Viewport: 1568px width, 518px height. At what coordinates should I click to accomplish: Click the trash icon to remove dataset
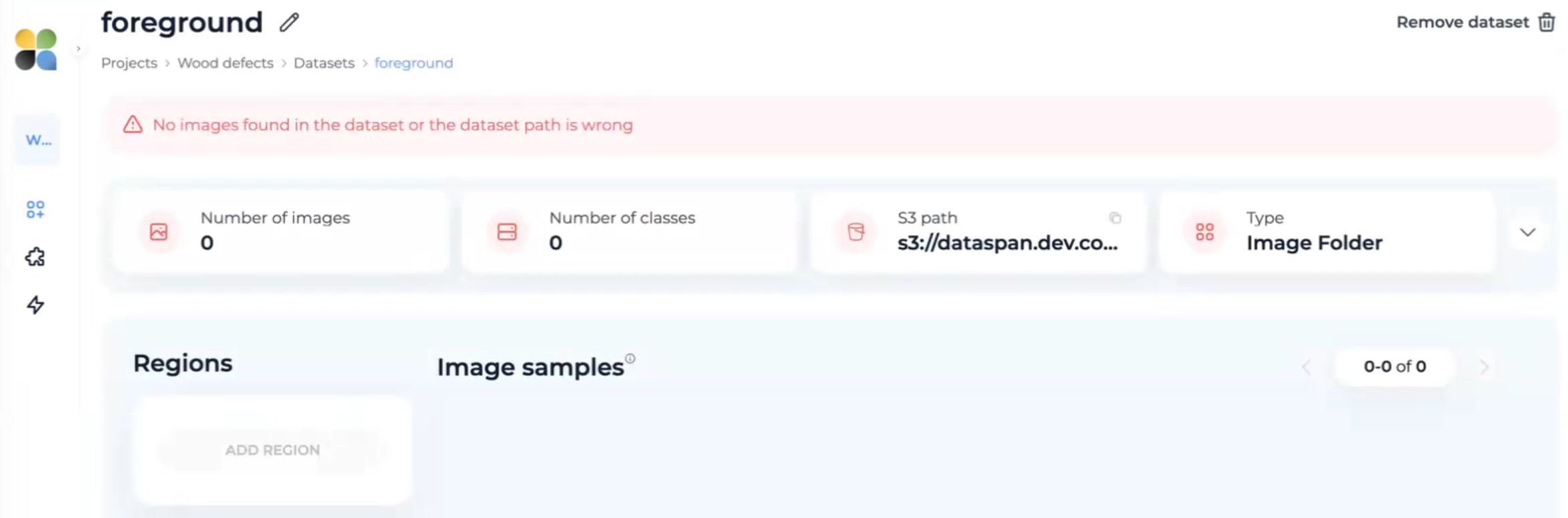tap(1546, 23)
